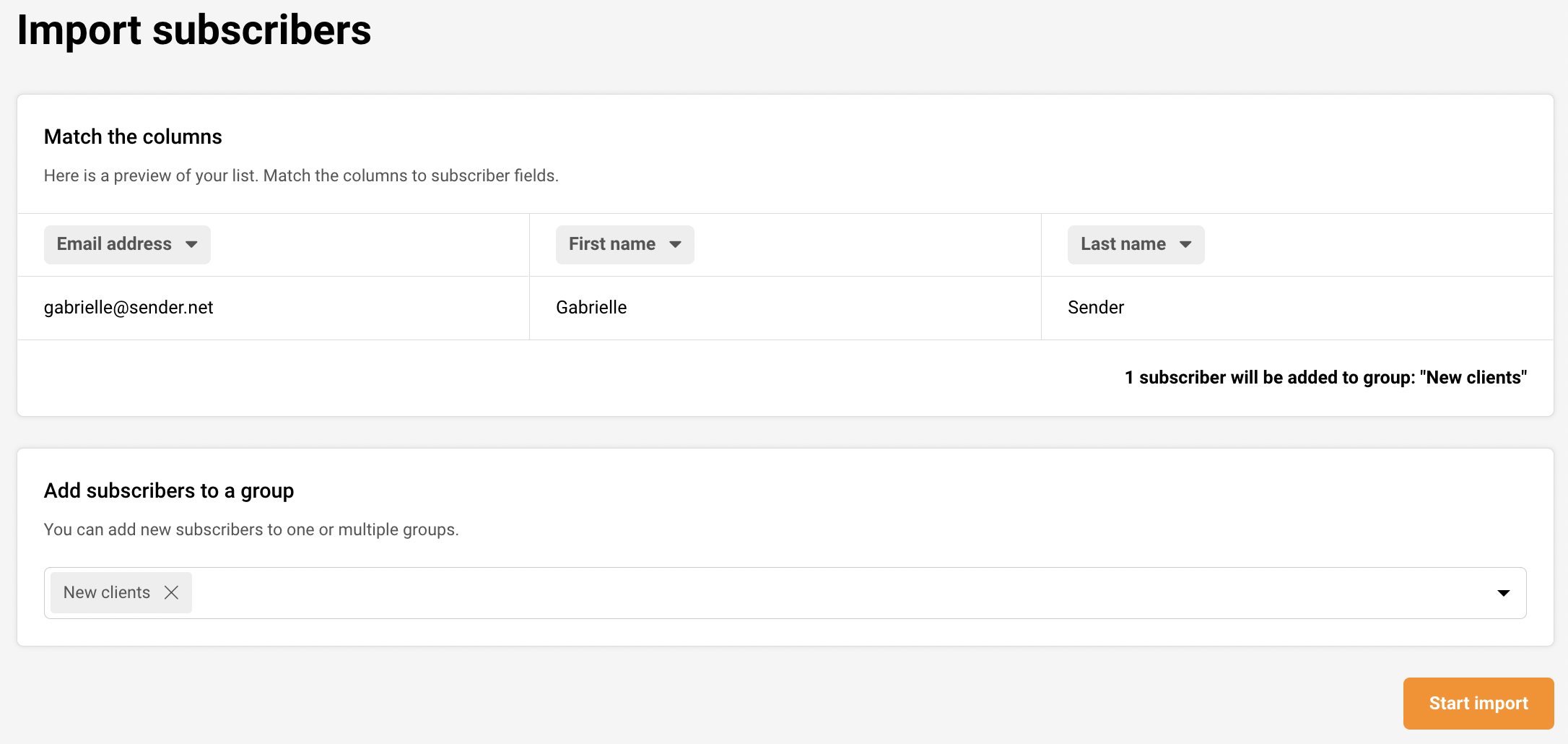
Task: Expand the group selector dropdown arrow
Action: tap(1503, 593)
